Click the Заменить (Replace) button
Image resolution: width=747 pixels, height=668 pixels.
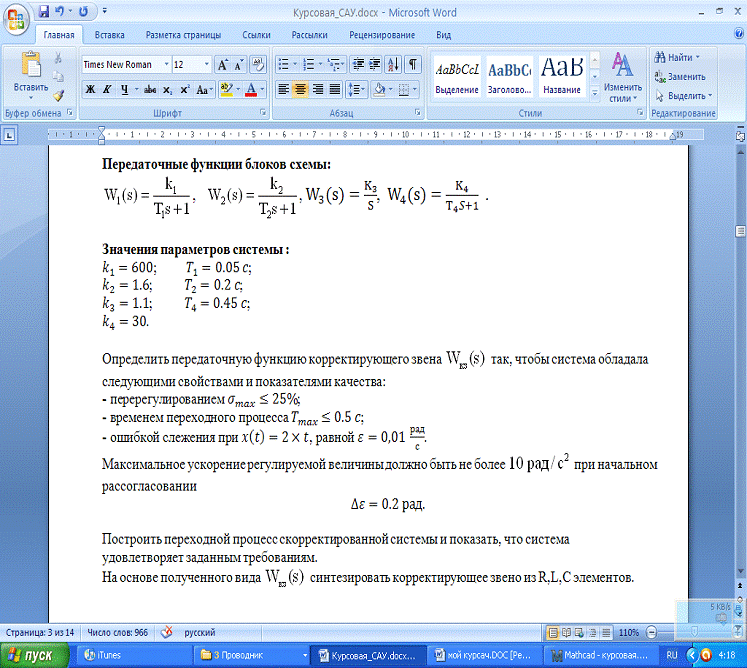[x=684, y=76]
